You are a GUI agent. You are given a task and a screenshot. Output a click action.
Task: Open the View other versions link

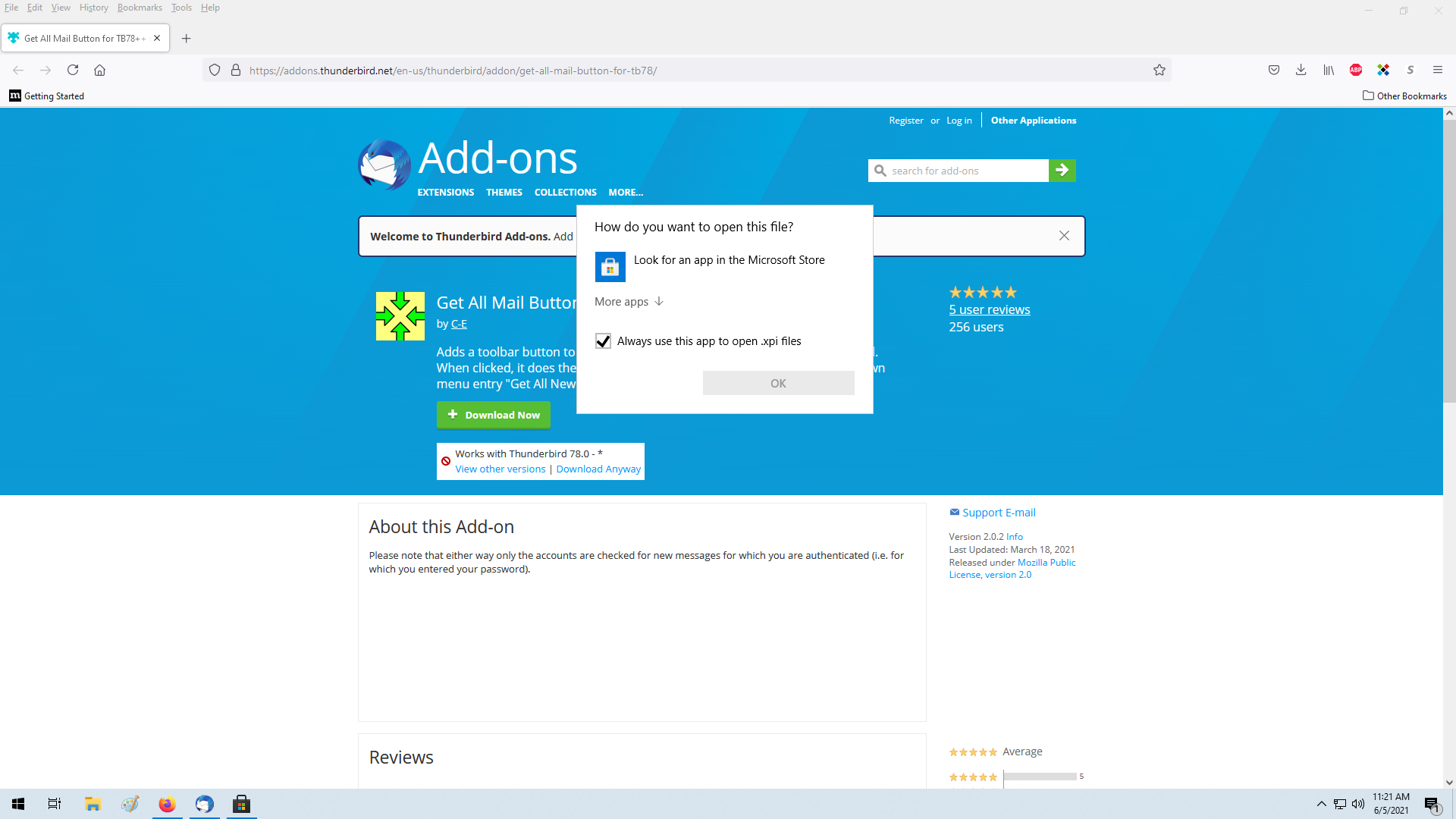pyautogui.click(x=500, y=469)
